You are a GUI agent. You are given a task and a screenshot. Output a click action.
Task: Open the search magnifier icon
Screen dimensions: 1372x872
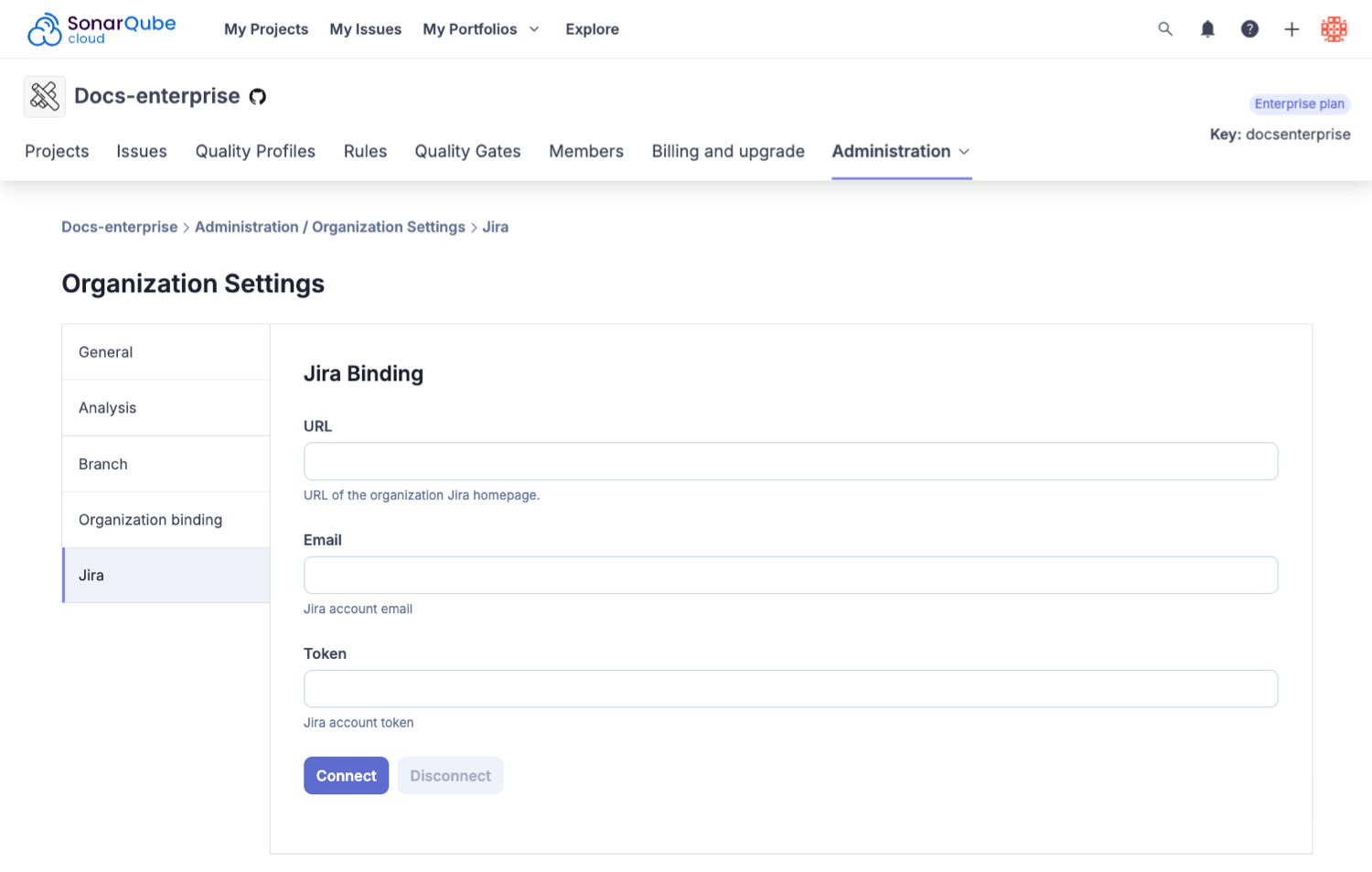(1165, 29)
